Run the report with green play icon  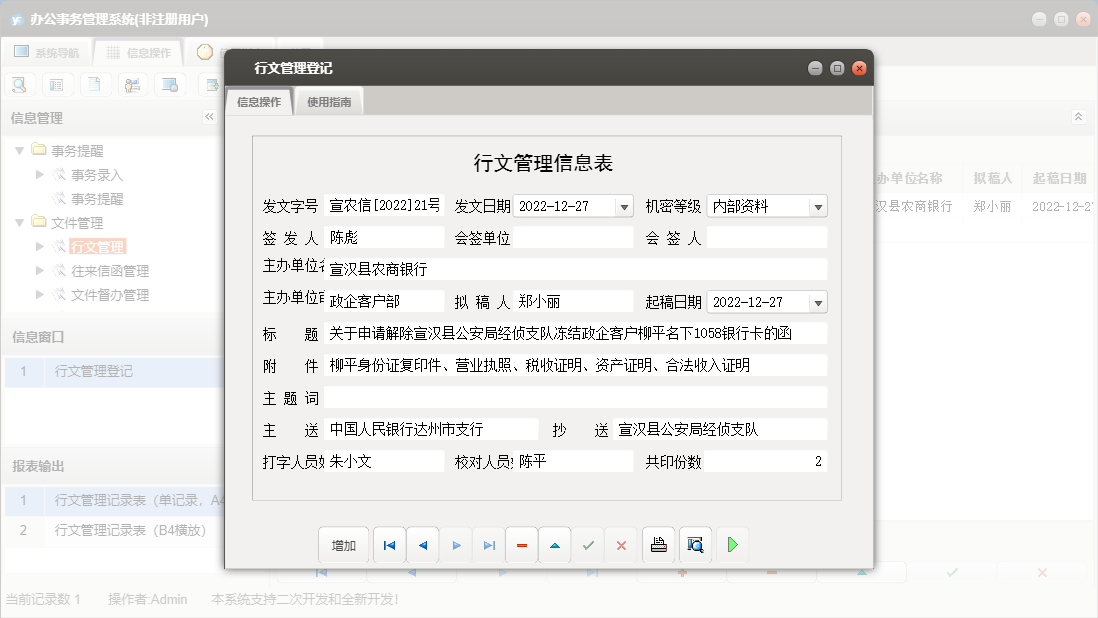tap(731, 545)
